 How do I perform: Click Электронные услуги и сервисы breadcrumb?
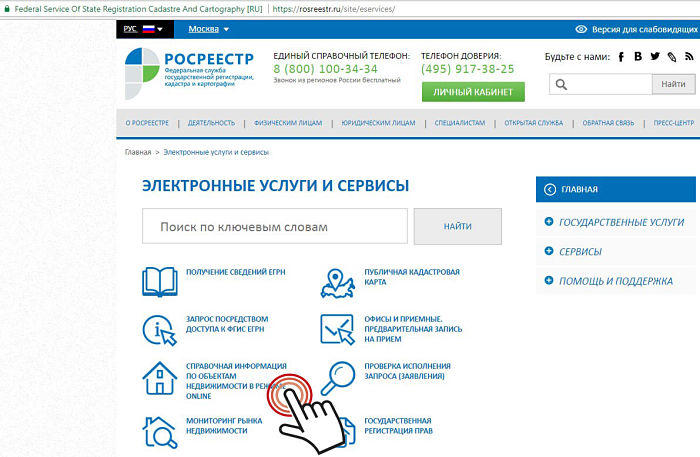[x=216, y=152]
